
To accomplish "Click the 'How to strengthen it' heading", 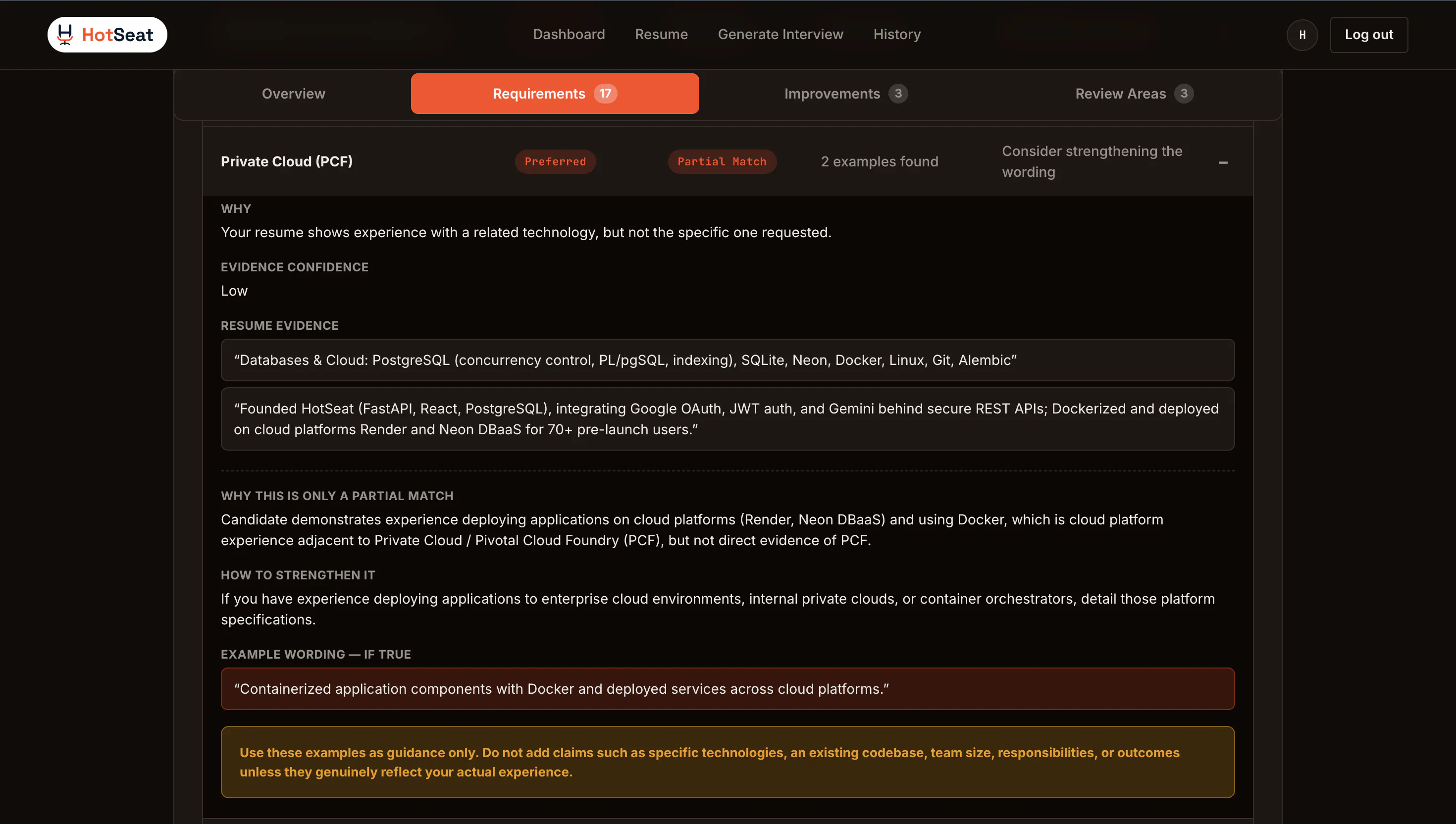I will (298, 575).
